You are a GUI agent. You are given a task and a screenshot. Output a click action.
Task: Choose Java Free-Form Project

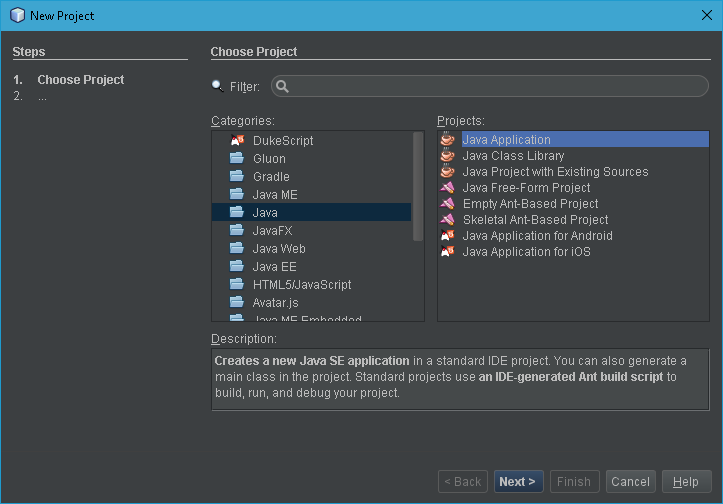click(526, 188)
